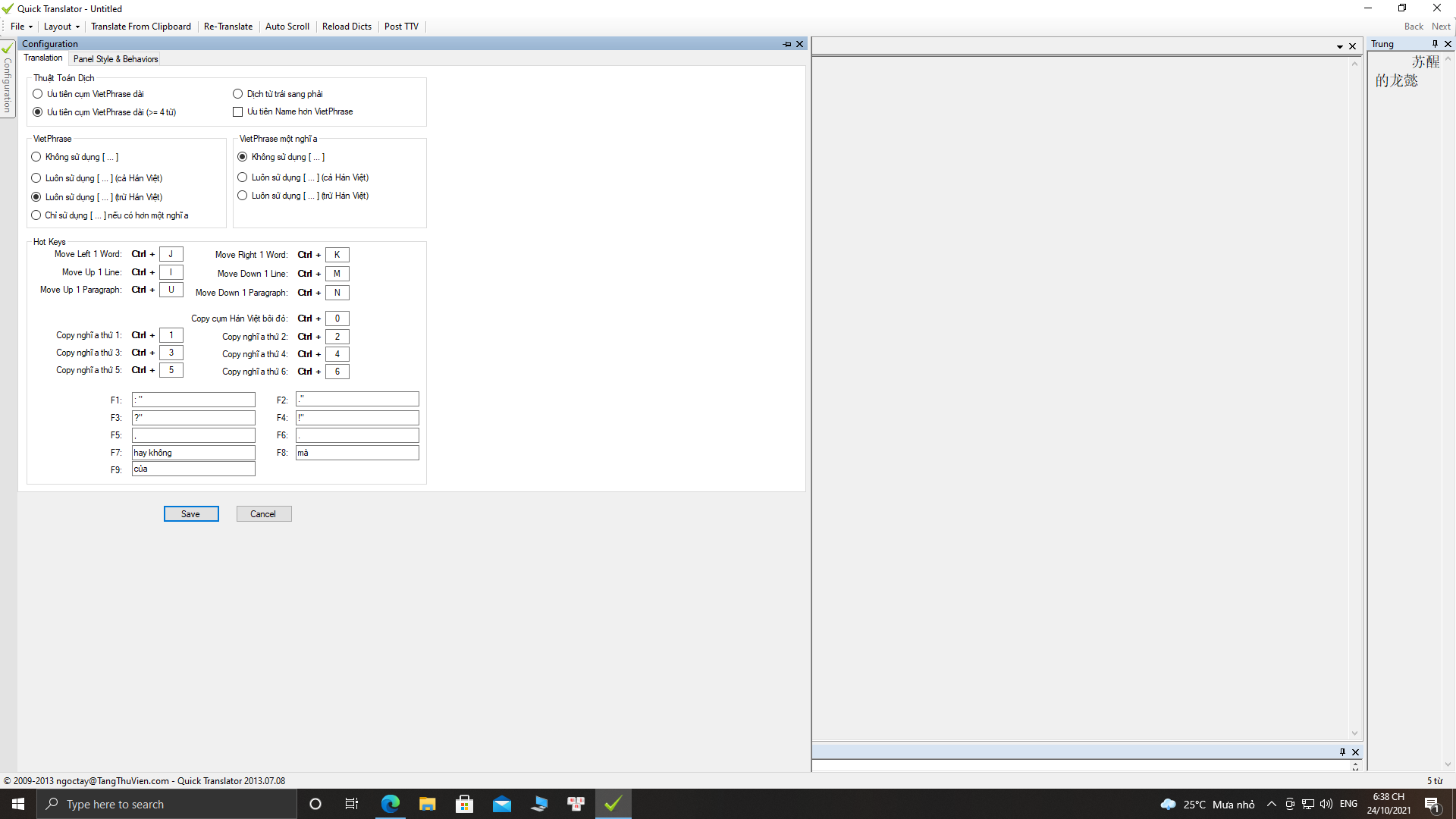
Task: Choose Chỉ sử dụng nếu có hơn một nghĩa
Action: (x=36, y=215)
